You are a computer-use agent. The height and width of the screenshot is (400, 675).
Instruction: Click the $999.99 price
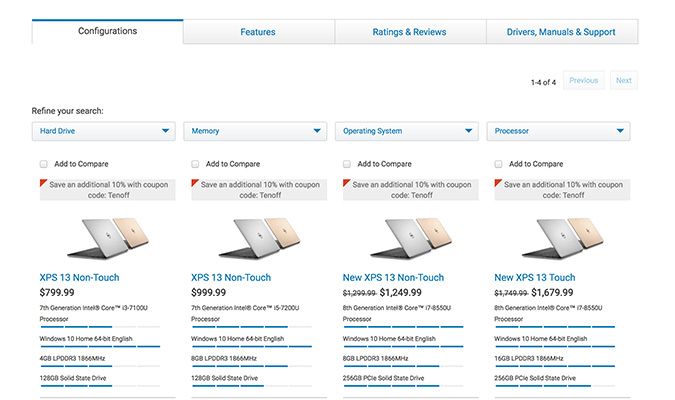click(208, 293)
